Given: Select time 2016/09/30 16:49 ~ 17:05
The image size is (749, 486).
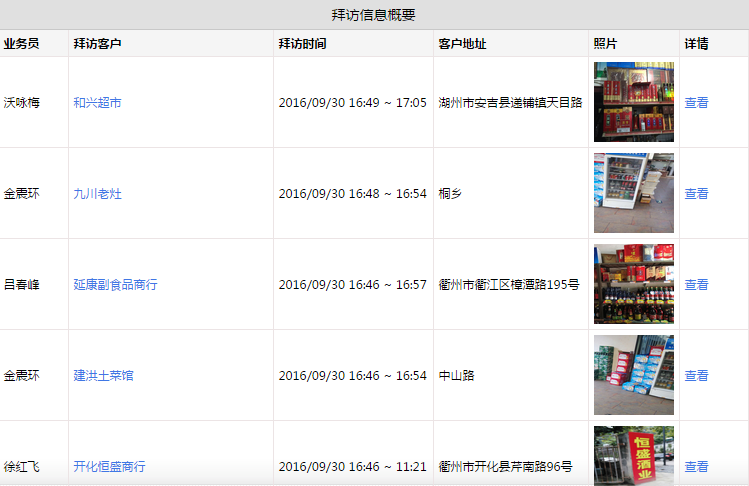Looking at the screenshot, I should click(353, 103).
